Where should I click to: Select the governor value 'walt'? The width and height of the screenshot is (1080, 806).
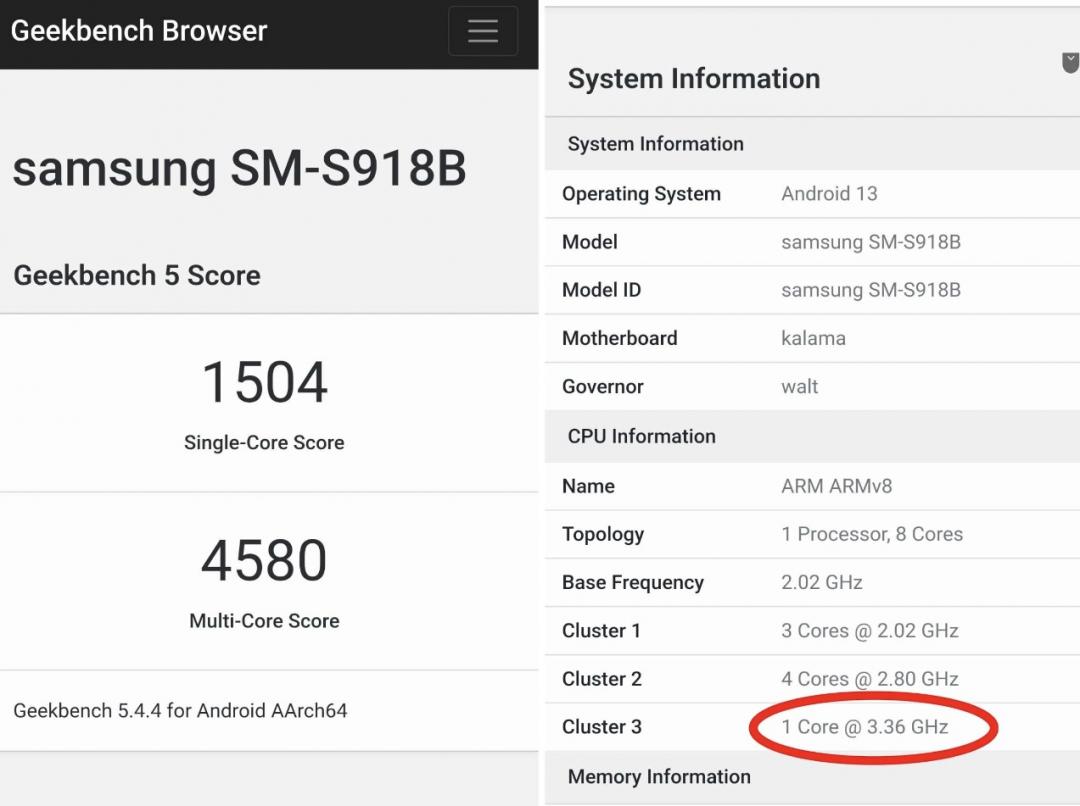[800, 386]
